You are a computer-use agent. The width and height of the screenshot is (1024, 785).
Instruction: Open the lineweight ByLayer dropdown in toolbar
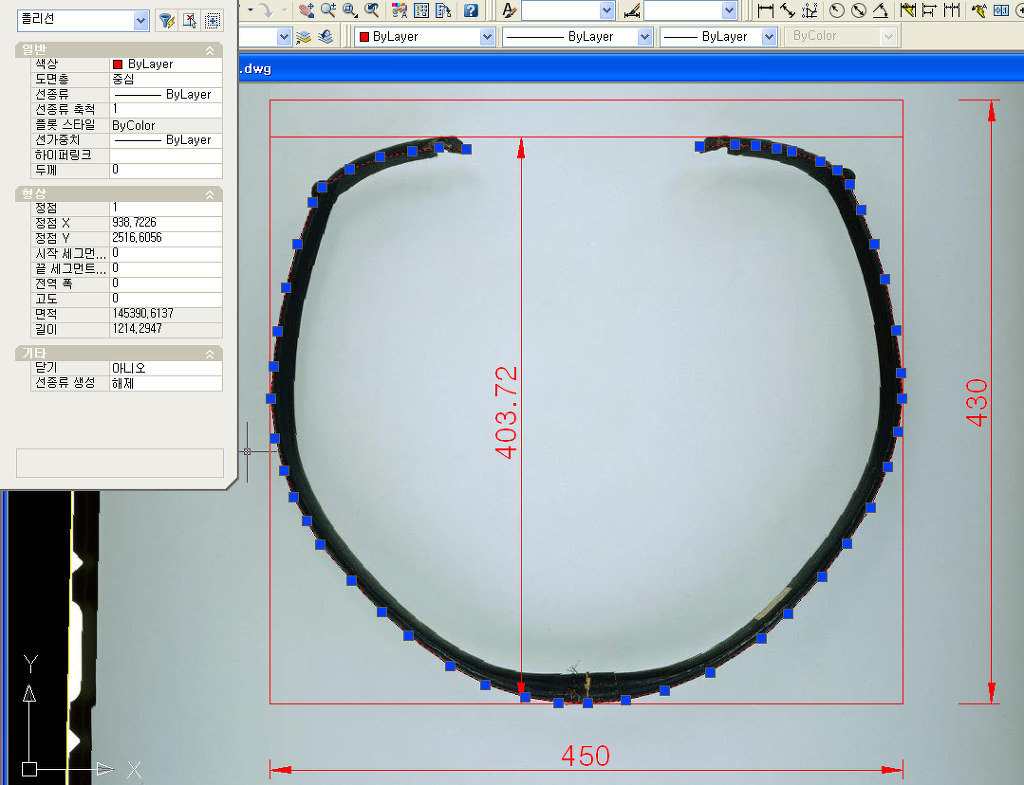[768, 37]
